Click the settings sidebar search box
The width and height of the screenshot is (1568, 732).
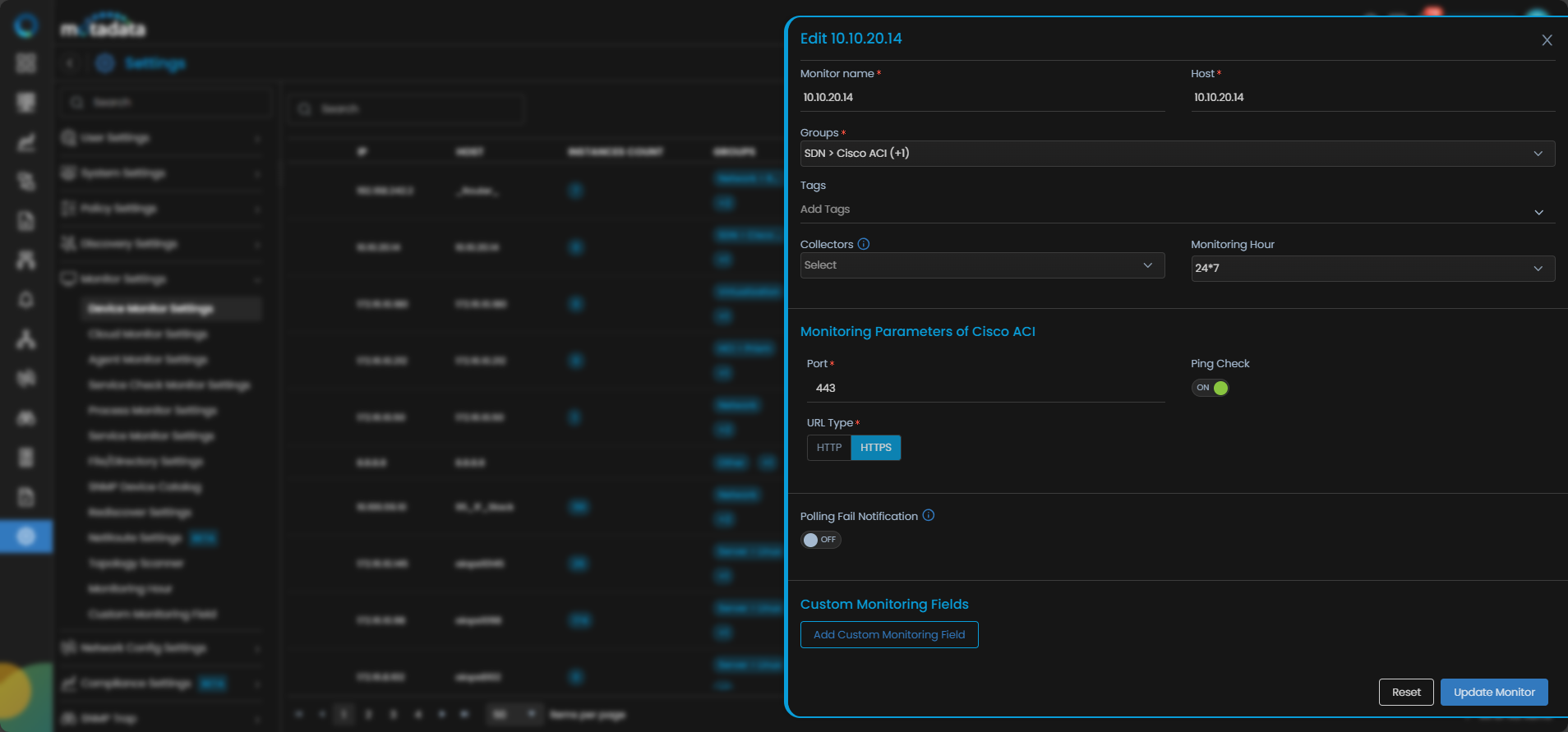pos(166,103)
